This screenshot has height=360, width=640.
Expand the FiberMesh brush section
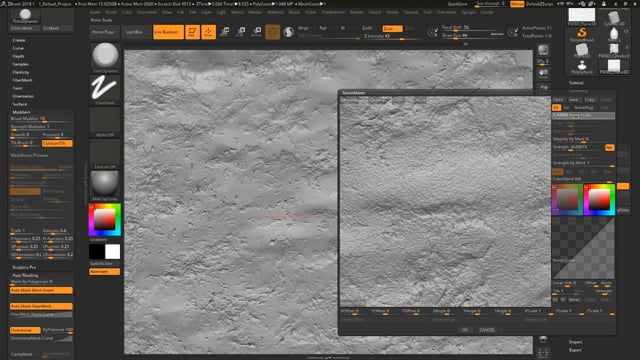pyautogui.click(x=22, y=80)
